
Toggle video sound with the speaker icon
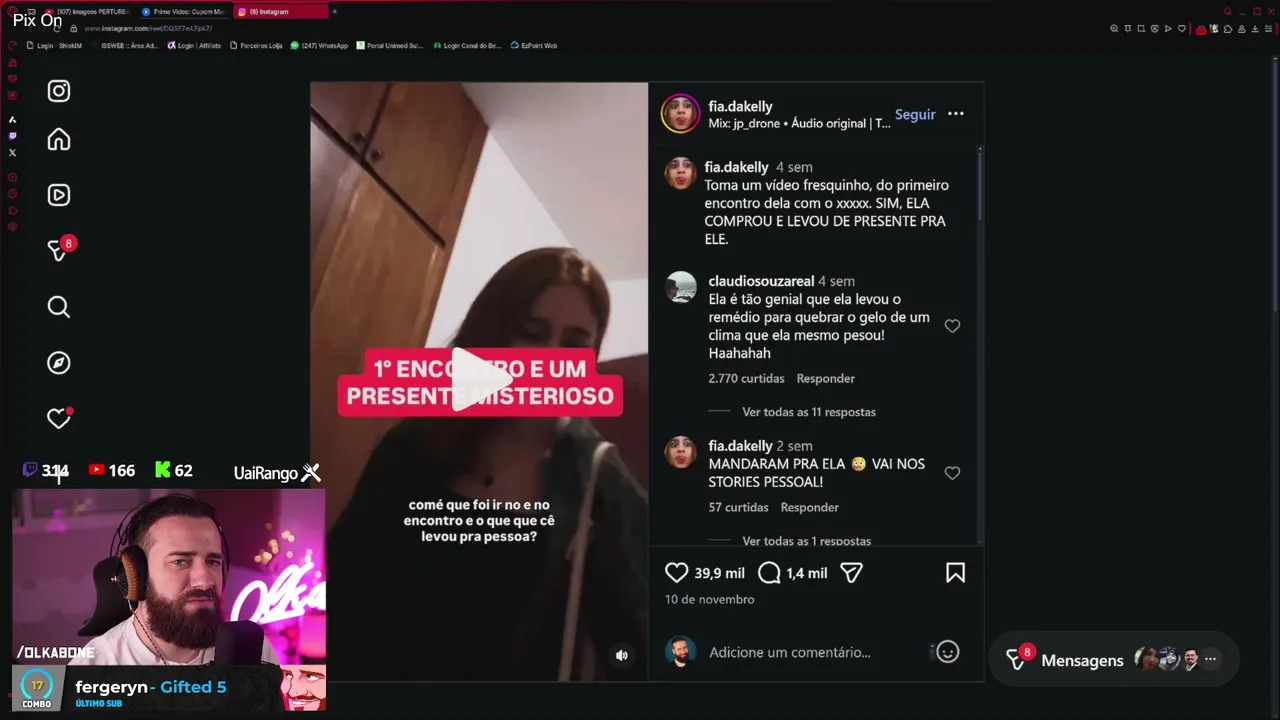[622, 656]
